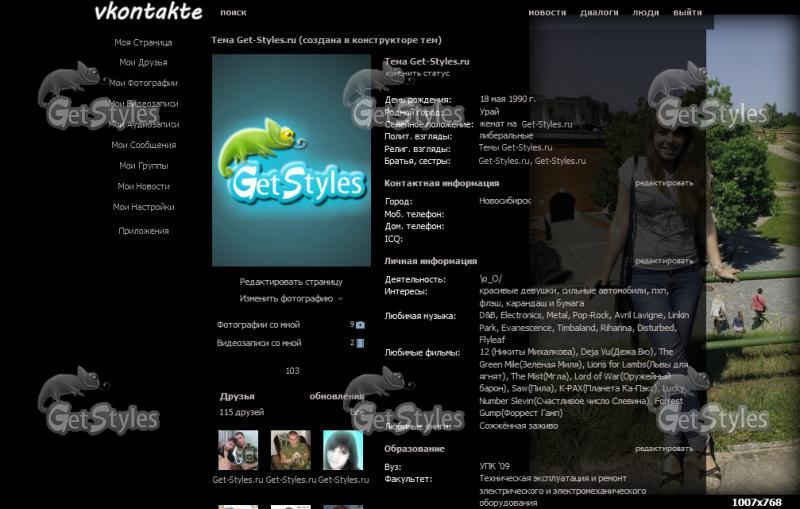The width and height of the screenshot is (800, 509).
Task: Open Мои Друзья in sidebar
Action: click(143, 62)
